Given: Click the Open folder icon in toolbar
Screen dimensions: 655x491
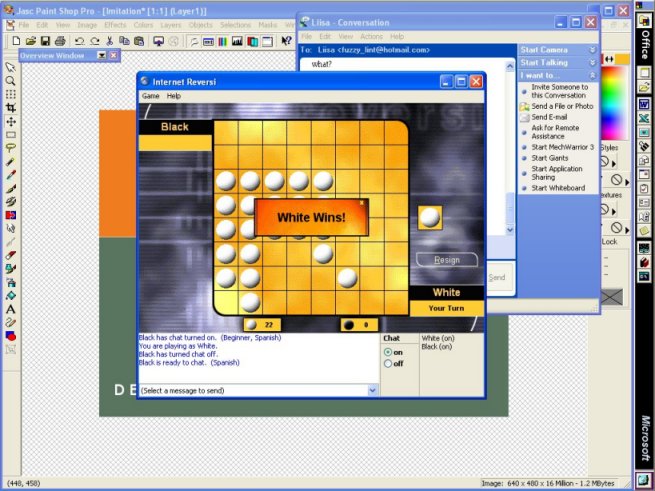Looking at the screenshot, I should click(30, 41).
